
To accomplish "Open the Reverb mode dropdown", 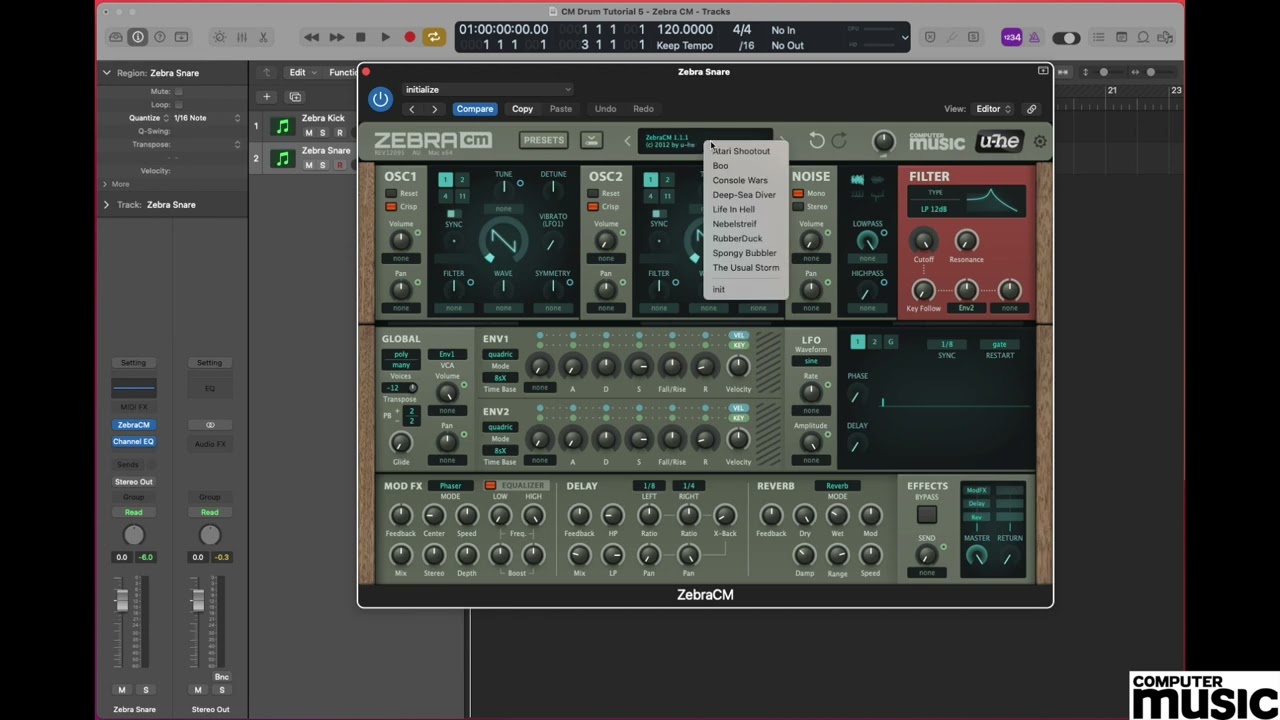I will pos(837,486).
